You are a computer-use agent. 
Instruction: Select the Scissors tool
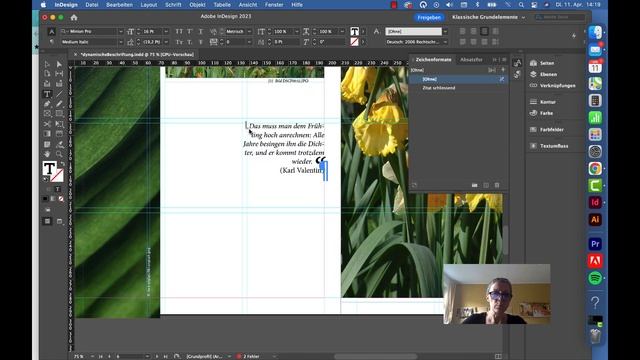(47, 124)
